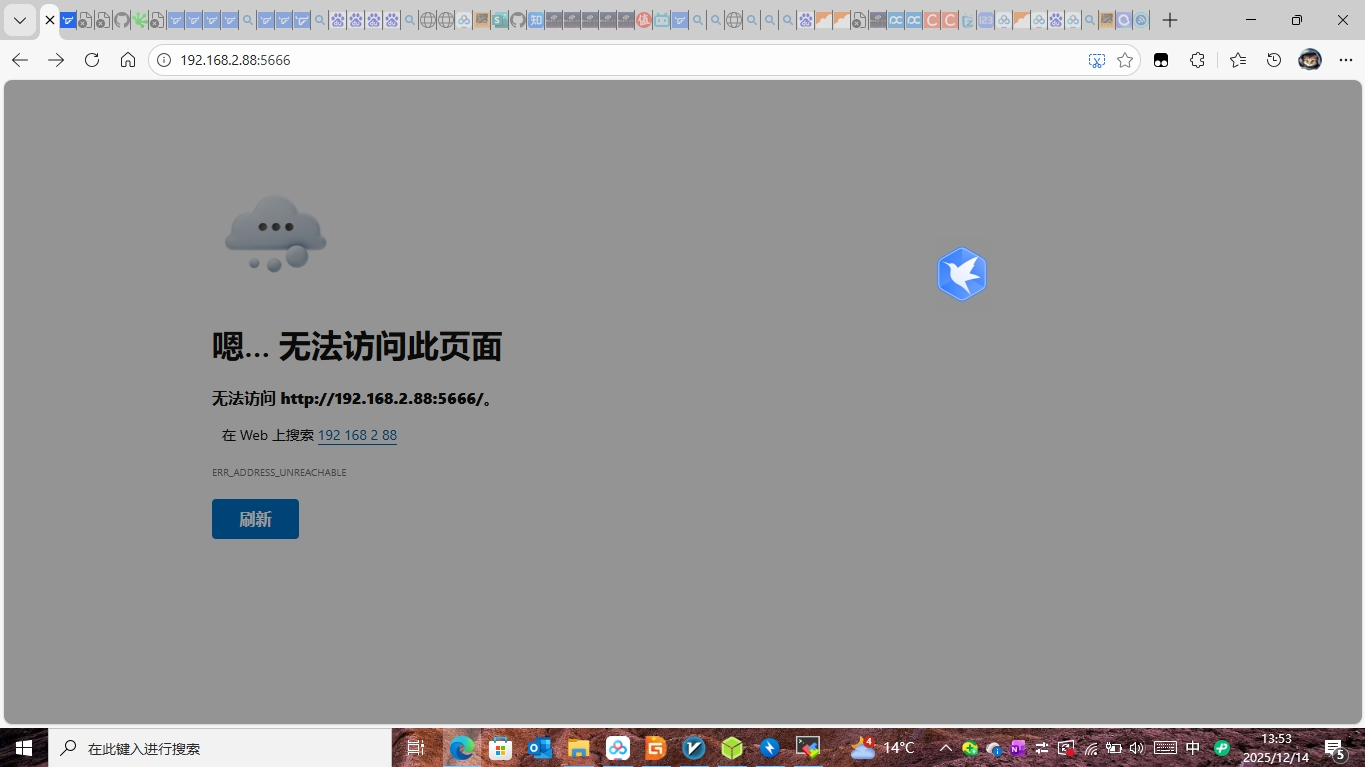1365x767 pixels.
Task: Open the weather widget showing 14°C
Action: tap(882, 747)
